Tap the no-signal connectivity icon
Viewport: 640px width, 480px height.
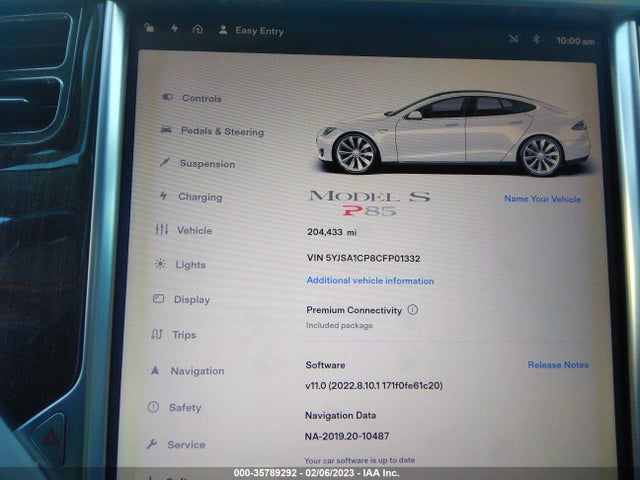(x=513, y=39)
